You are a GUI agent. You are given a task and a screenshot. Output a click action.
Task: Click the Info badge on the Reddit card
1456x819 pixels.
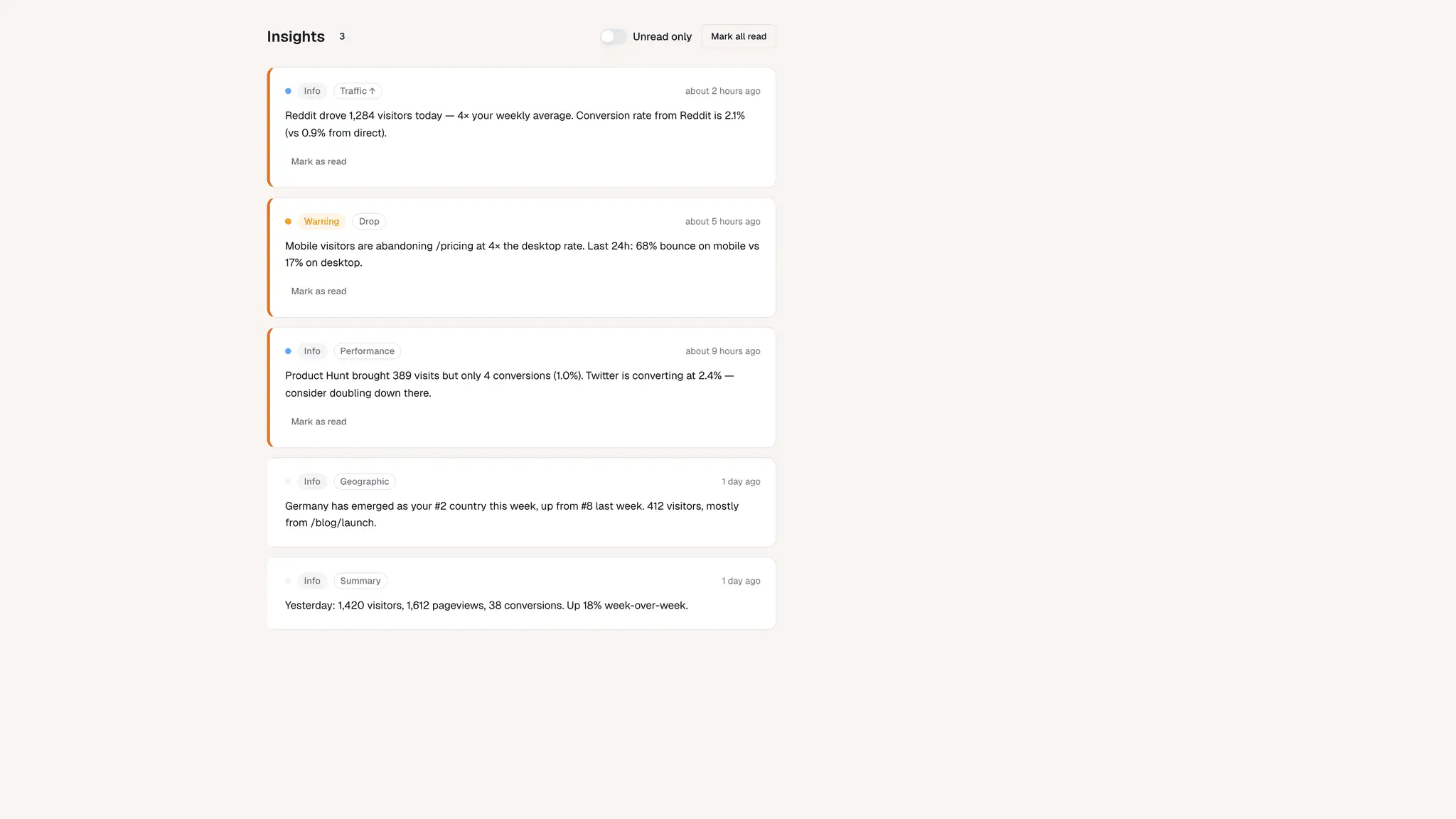[312, 91]
